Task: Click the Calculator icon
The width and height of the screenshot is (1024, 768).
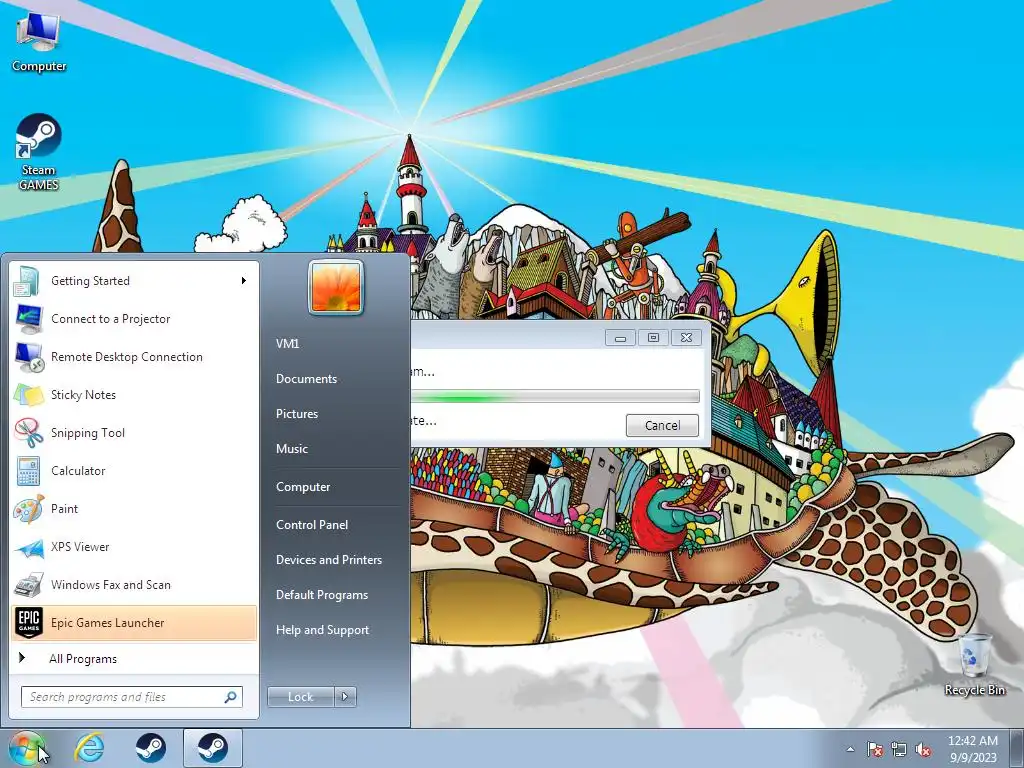Action: pyautogui.click(x=28, y=470)
